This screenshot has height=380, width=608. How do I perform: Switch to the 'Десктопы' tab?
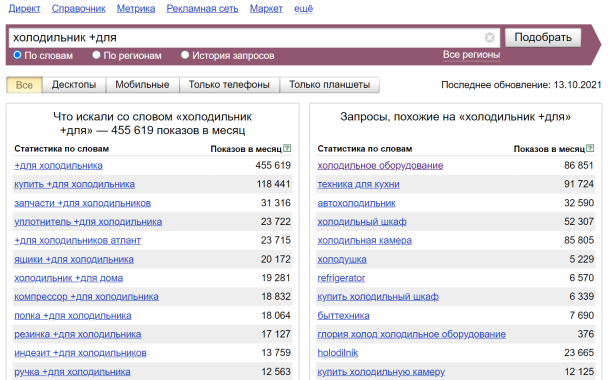click(74, 85)
